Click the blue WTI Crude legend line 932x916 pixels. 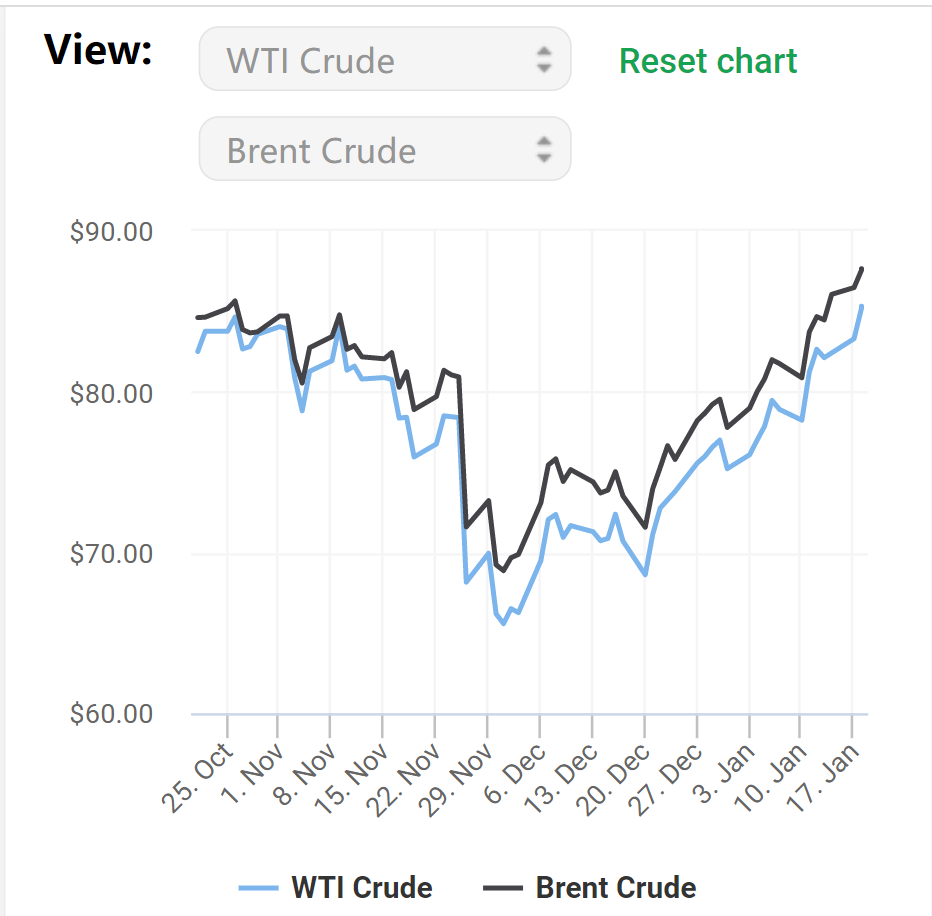point(258,887)
